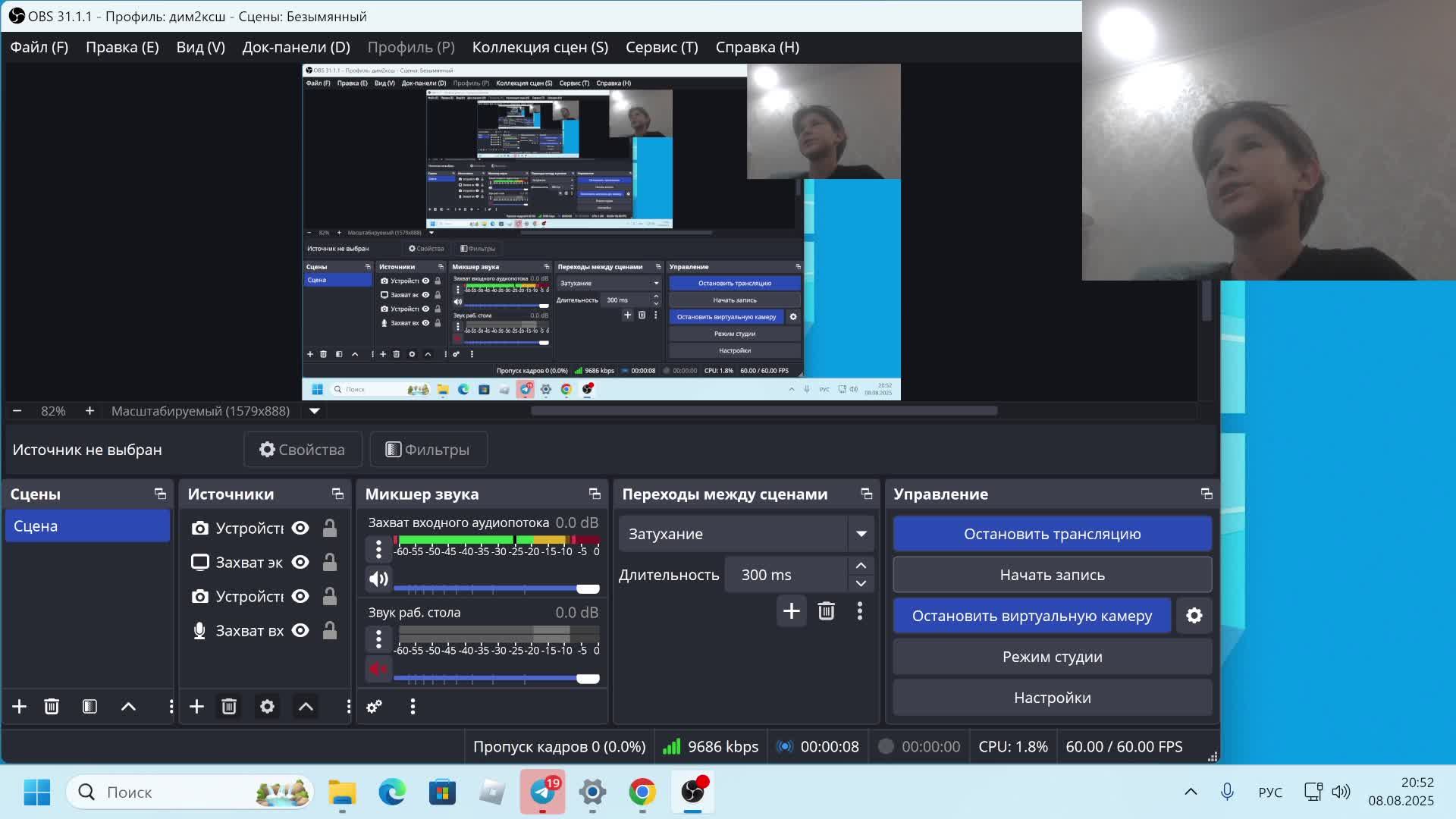The image size is (1456, 819).
Task: Unmute the desktop audio red speaker icon
Action: pos(378,669)
